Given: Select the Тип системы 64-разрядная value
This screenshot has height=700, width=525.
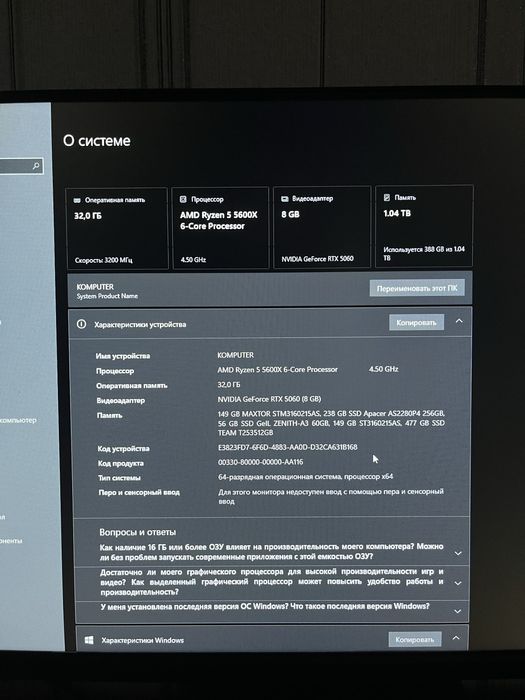Looking at the screenshot, I should [306, 477].
